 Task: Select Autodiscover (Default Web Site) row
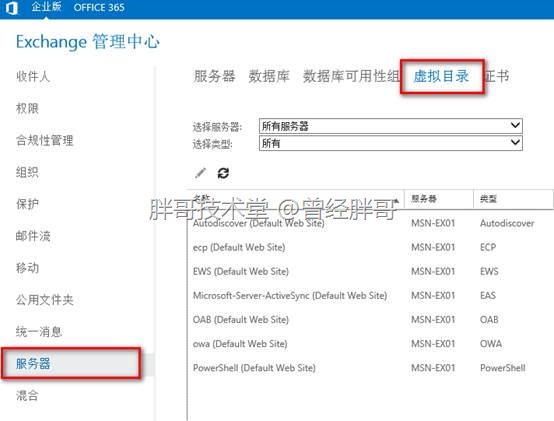click(x=370, y=223)
